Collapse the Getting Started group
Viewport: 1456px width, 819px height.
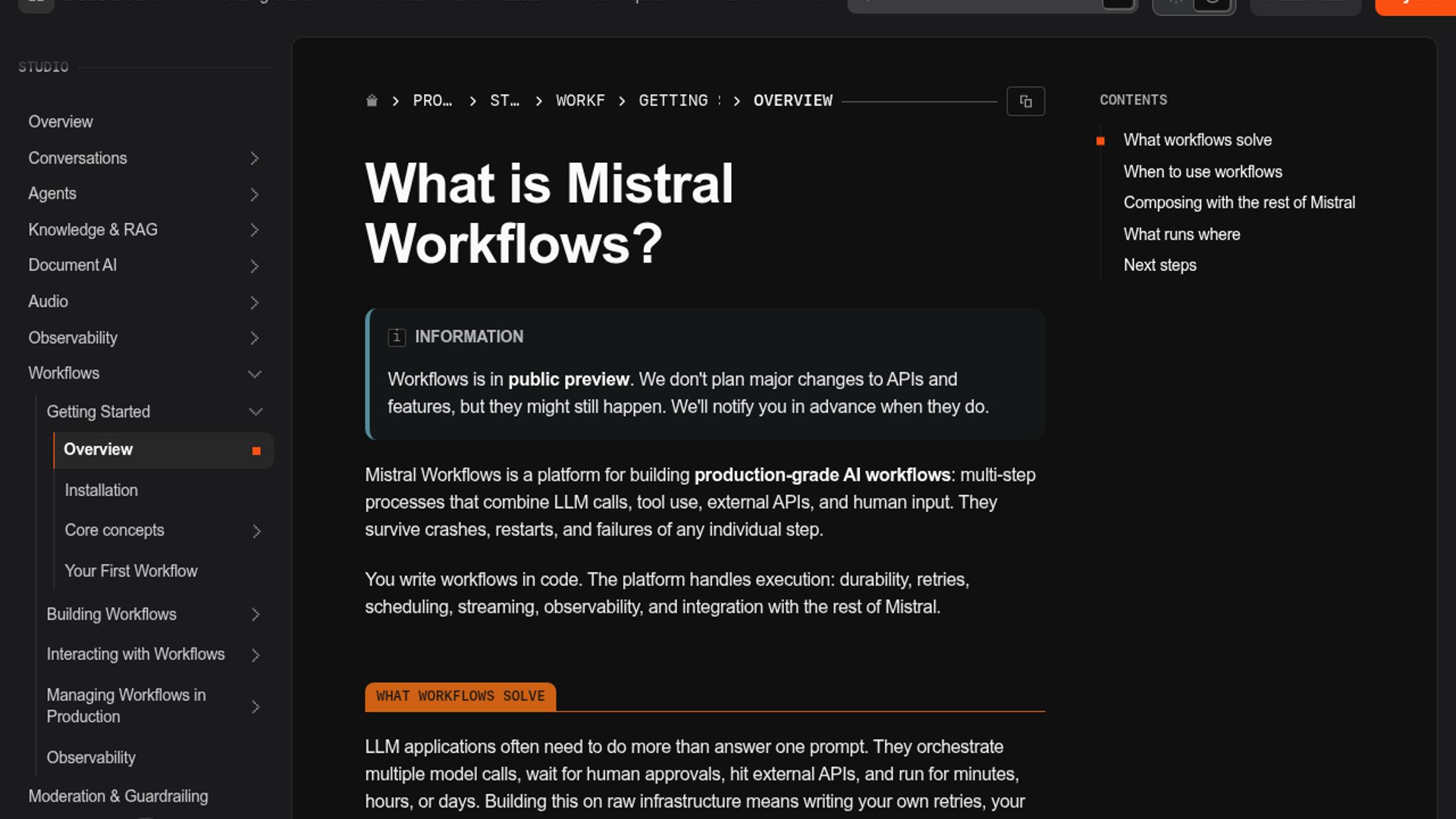[256, 412]
